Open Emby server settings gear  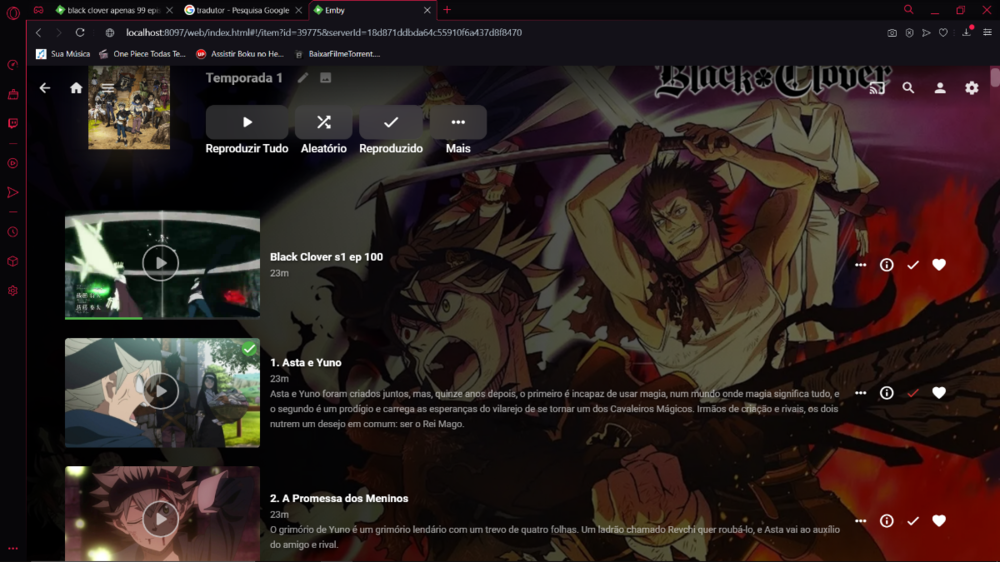(x=971, y=88)
